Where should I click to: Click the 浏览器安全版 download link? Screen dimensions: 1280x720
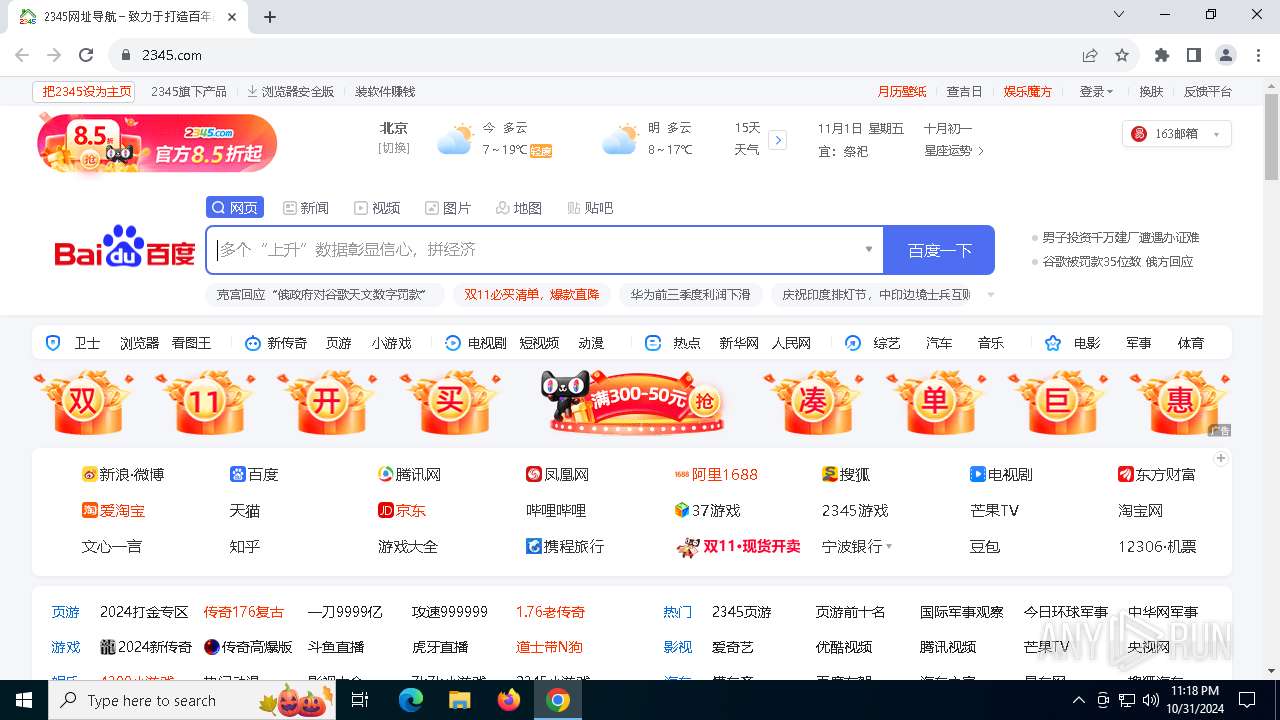coord(290,91)
